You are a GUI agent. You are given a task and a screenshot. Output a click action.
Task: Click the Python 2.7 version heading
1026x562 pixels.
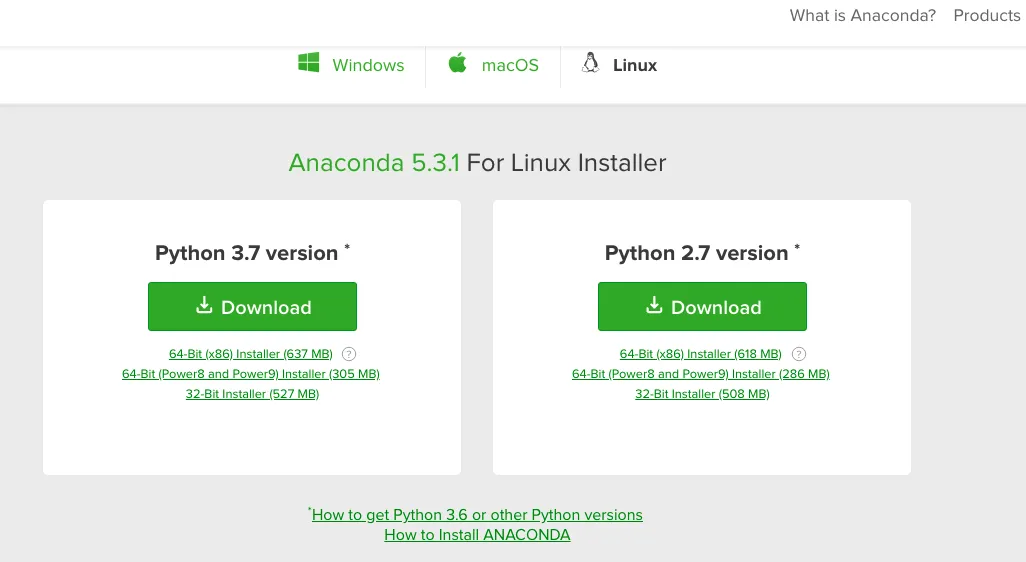[x=702, y=253]
